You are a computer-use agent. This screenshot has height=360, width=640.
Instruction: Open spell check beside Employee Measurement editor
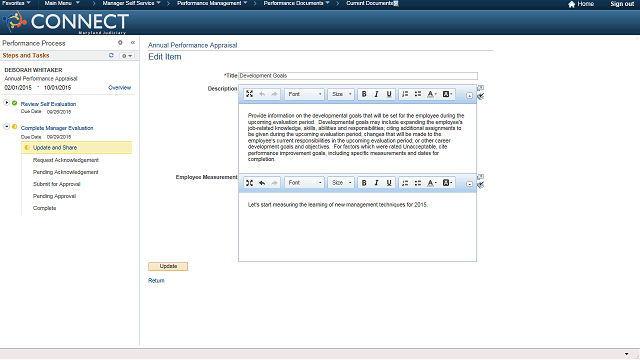tap(481, 185)
